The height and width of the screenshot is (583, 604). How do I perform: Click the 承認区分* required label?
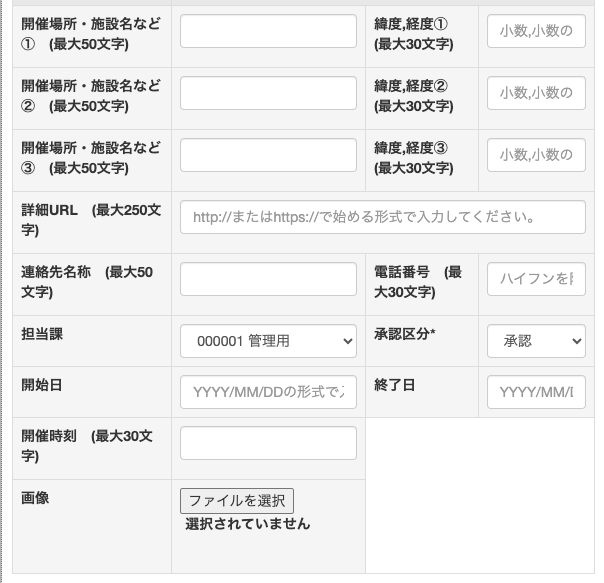[x=405, y=334]
